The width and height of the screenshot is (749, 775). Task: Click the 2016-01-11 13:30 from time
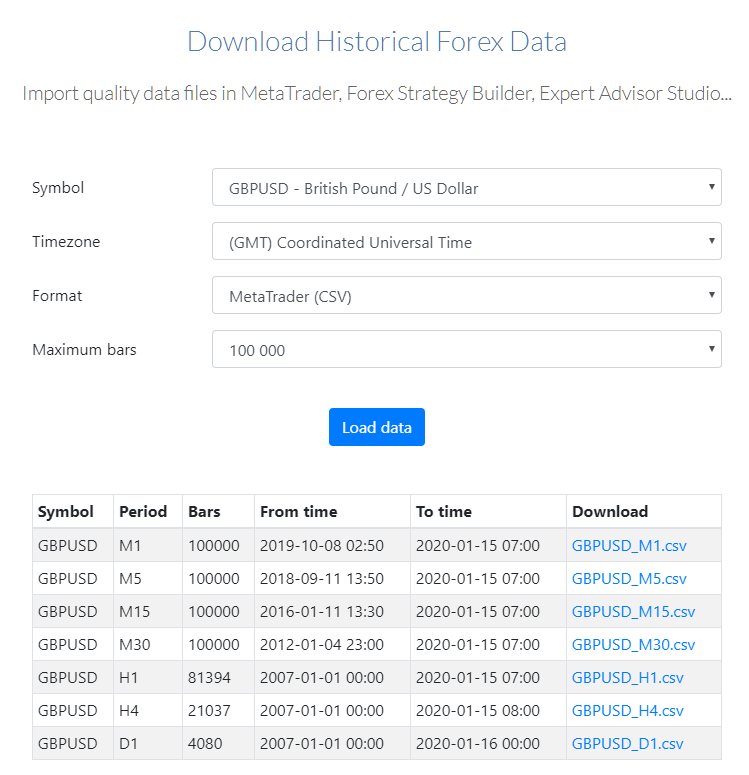(322, 612)
